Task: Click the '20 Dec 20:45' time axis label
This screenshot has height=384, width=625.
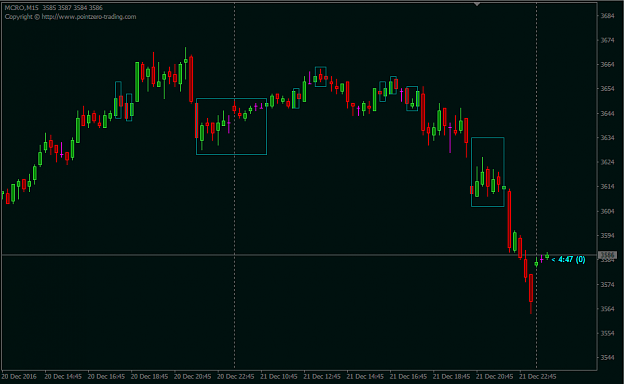Action: click(x=193, y=376)
